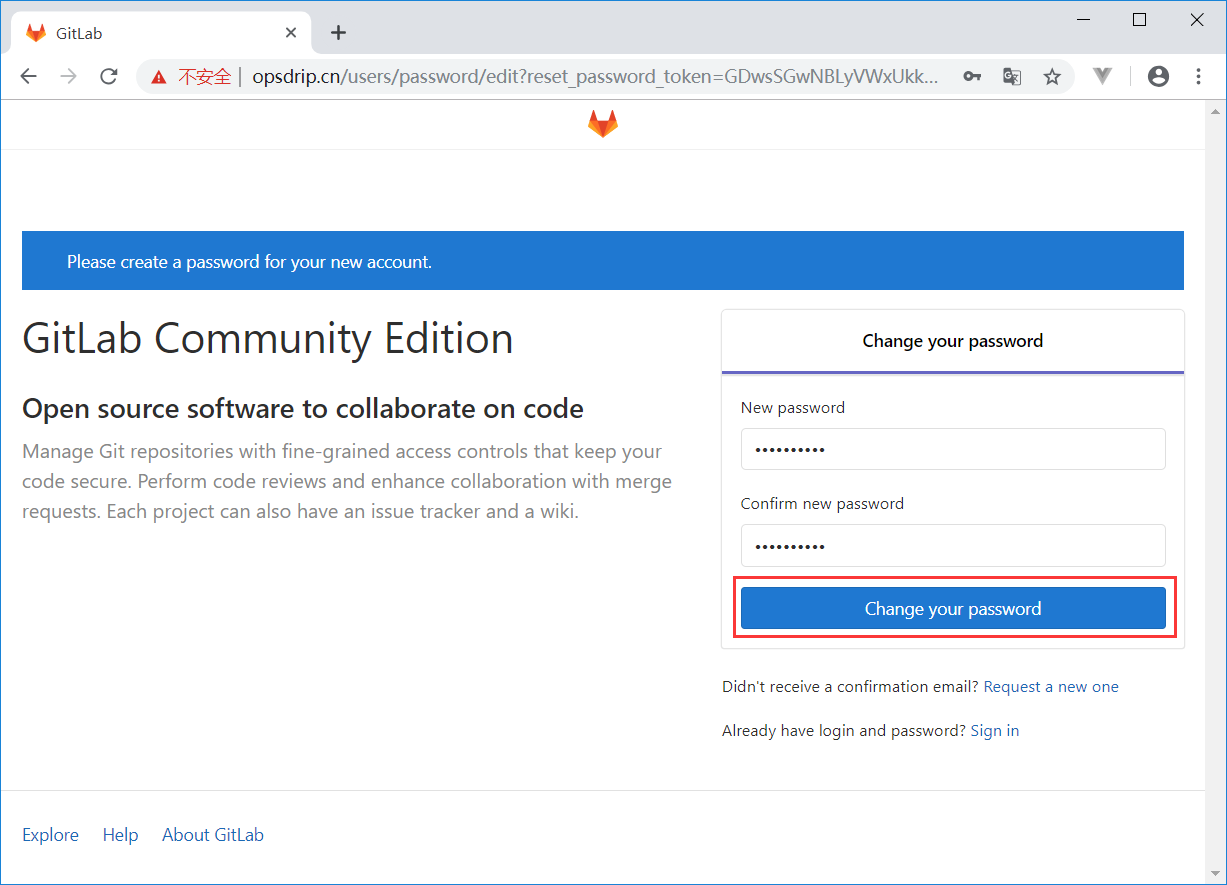Focus the Confirm new password field

[953, 546]
